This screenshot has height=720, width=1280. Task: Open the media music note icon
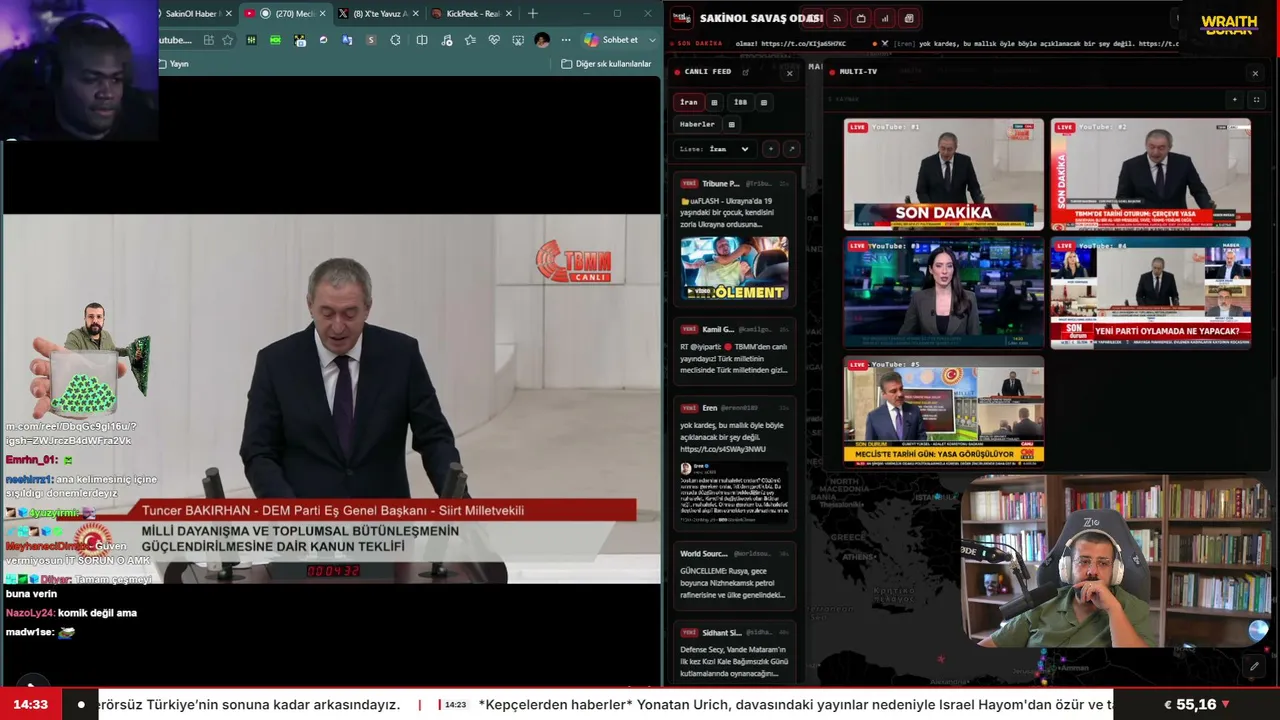point(446,40)
